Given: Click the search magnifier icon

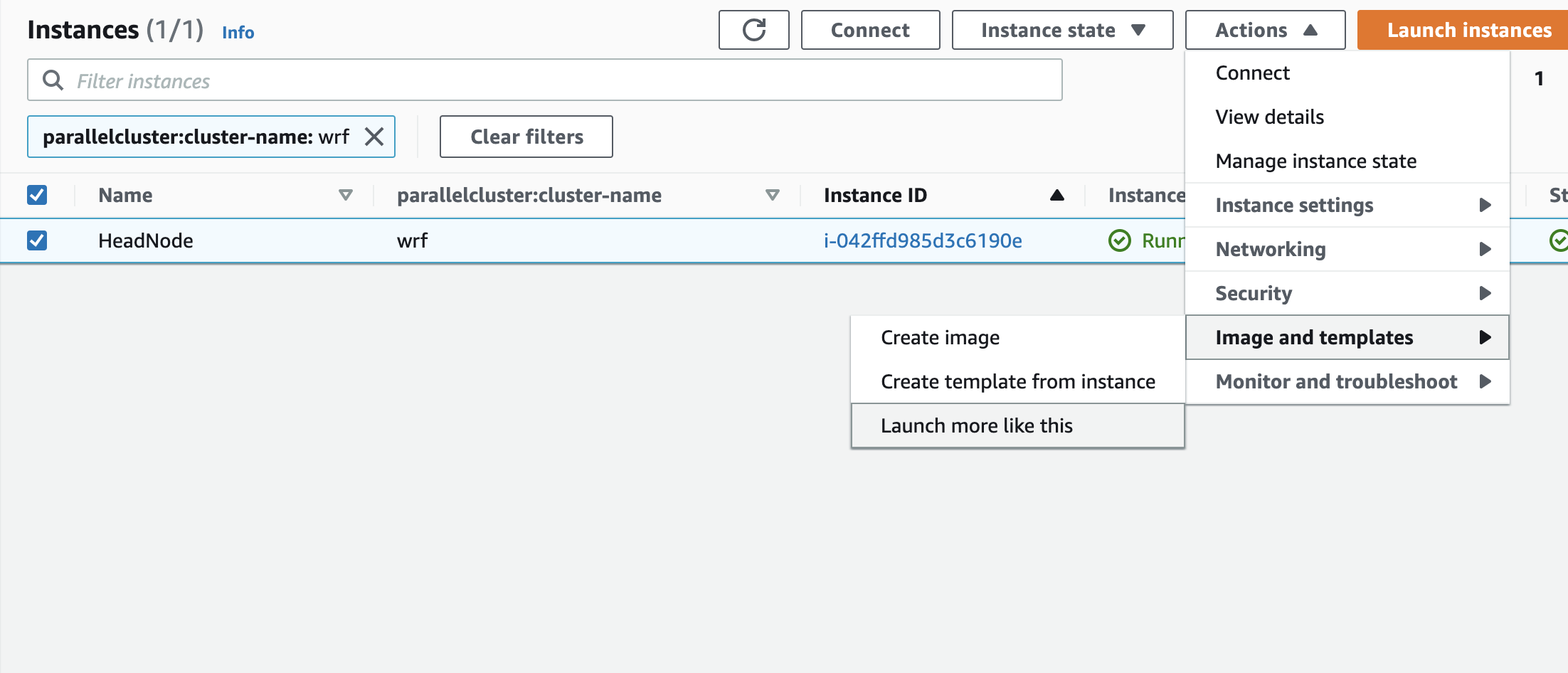Looking at the screenshot, I should (53, 80).
